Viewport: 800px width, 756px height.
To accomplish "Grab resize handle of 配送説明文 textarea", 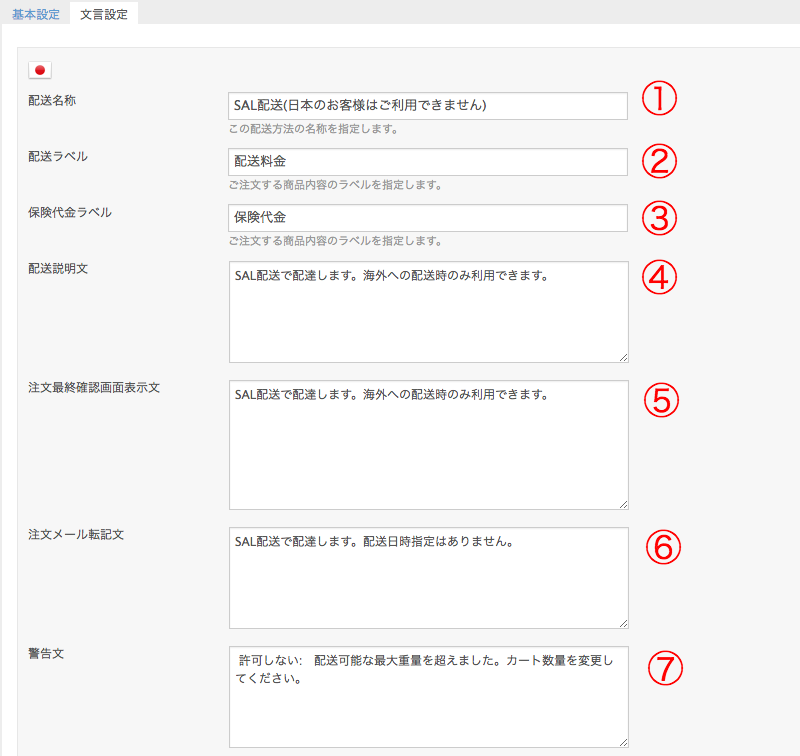I will click(x=623, y=357).
